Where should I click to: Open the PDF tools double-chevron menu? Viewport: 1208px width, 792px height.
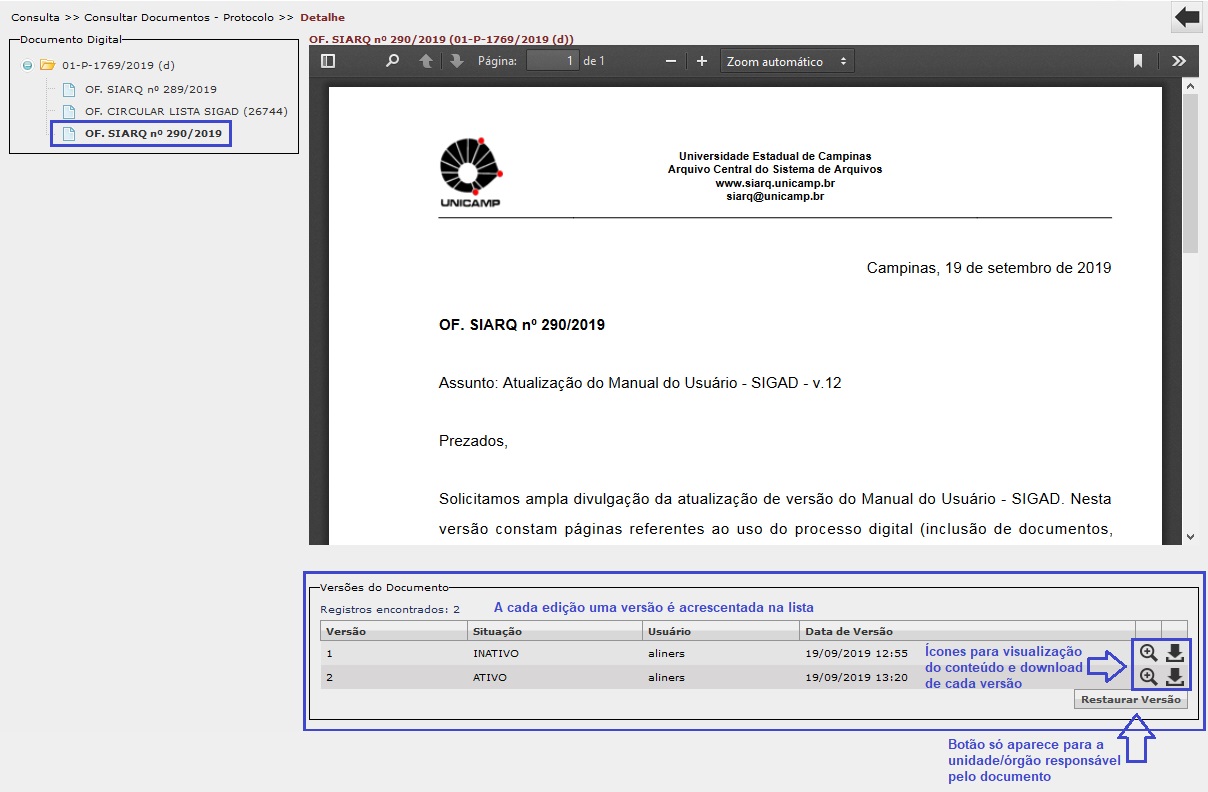pos(1179,61)
